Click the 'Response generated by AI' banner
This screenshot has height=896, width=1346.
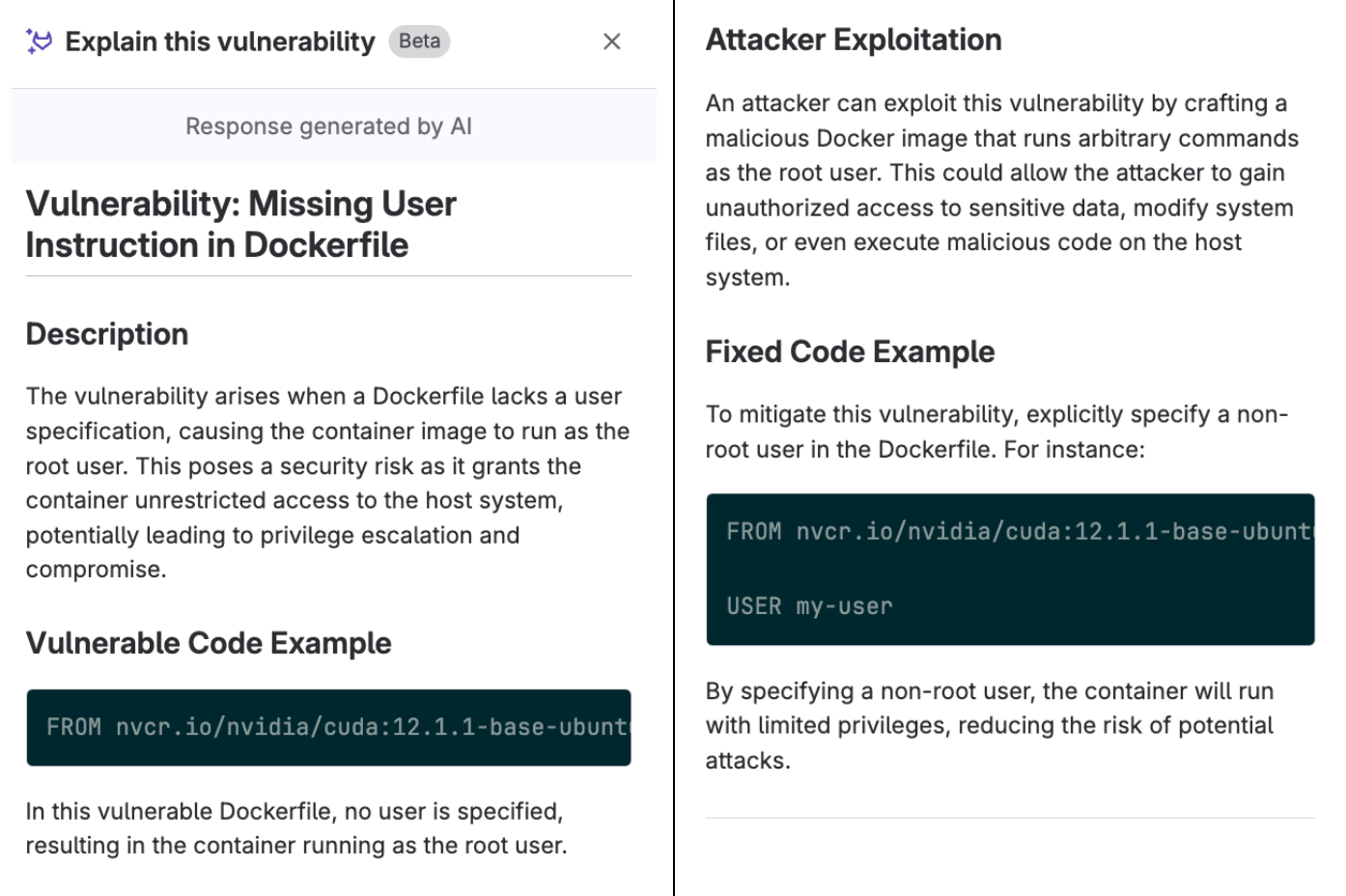coord(334,126)
